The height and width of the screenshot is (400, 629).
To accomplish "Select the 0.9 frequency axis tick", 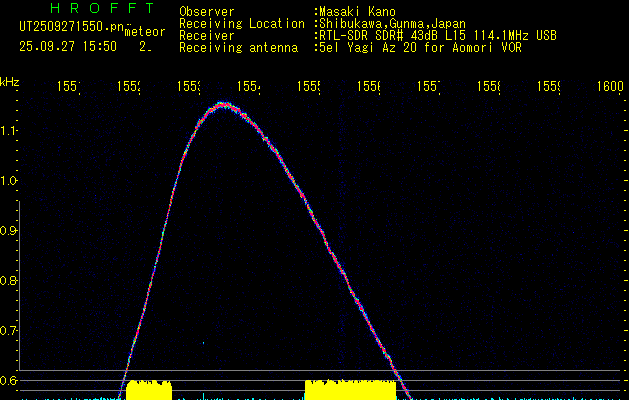I will coord(10,231).
